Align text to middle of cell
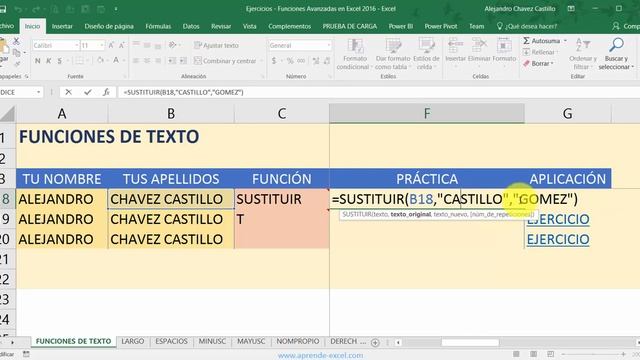This screenshot has width=640, height=360. pyautogui.click(x=147, y=45)
